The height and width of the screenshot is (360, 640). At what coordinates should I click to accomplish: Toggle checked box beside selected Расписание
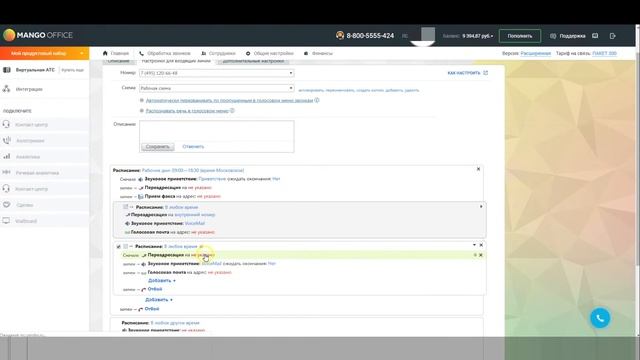pyautogui.click(x=118, y=247)
